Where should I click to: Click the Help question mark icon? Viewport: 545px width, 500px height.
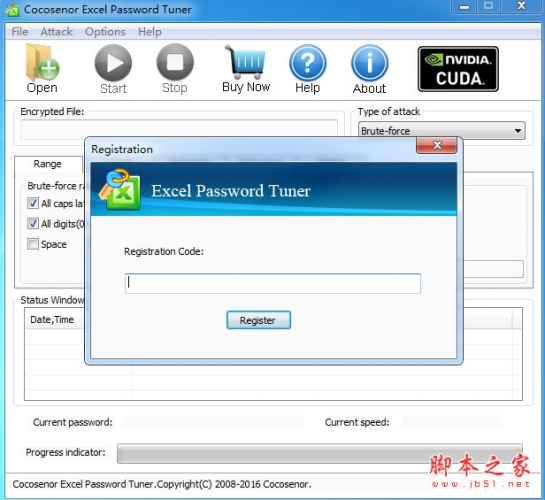pos(308,63)
